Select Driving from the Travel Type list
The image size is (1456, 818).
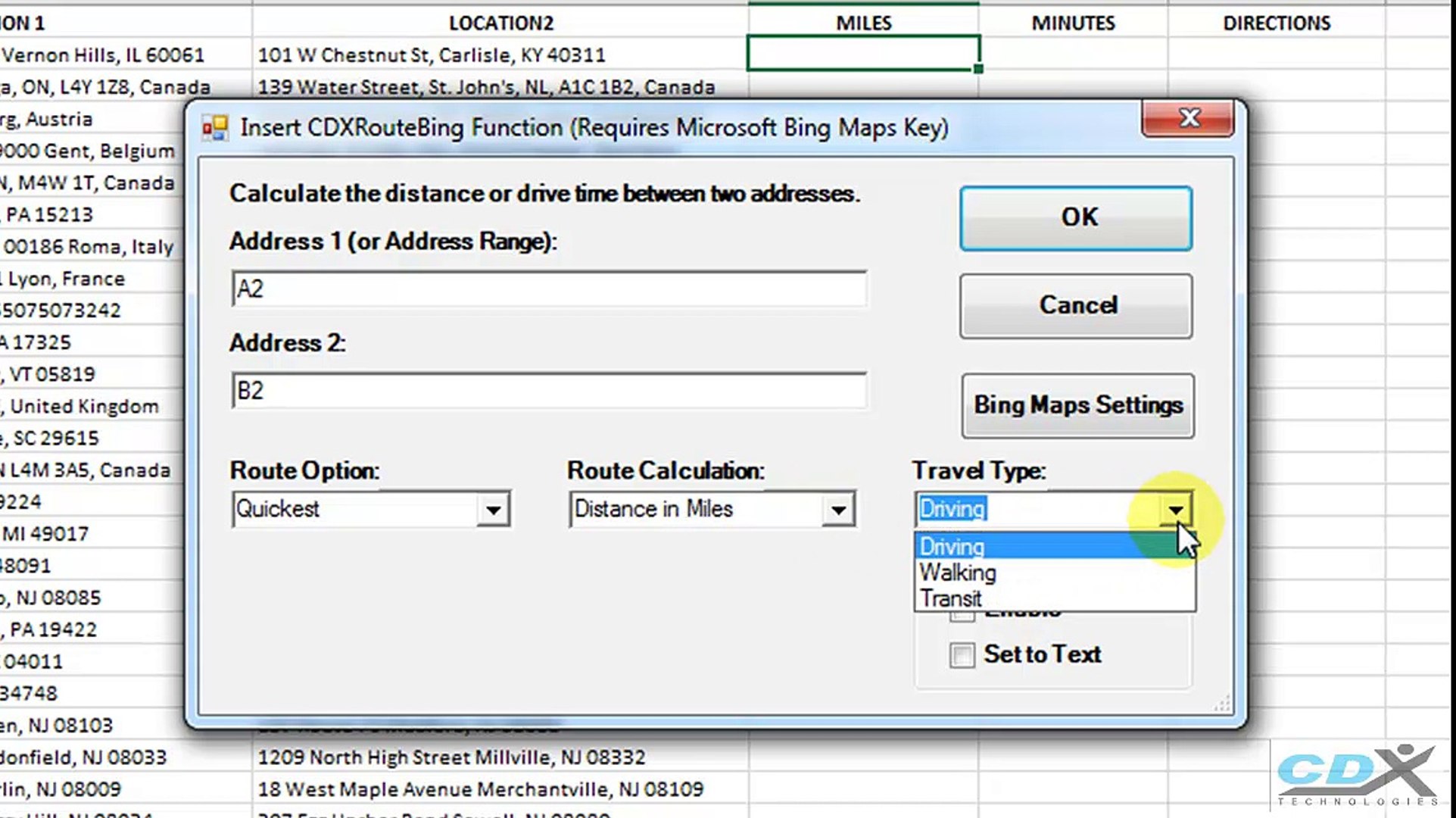click(952, 546)
